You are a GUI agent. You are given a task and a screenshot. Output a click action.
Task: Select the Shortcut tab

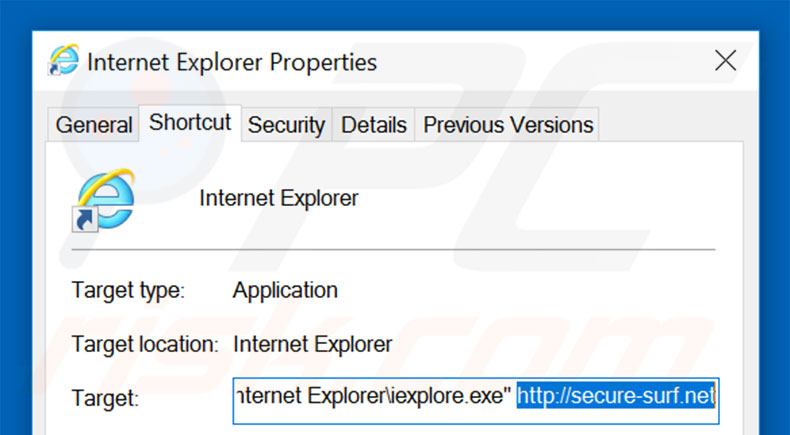click(190, 123)
